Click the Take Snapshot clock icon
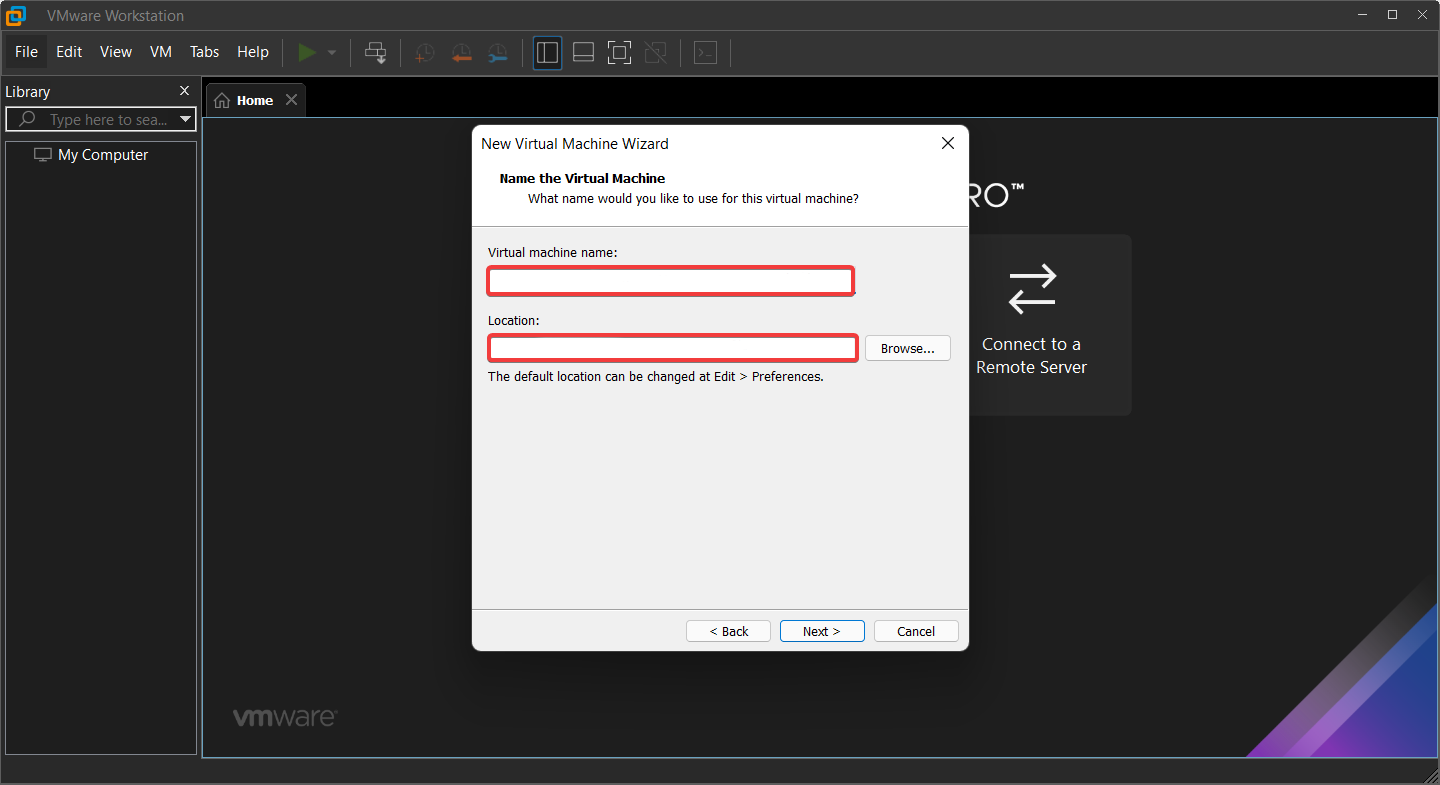1440x785 pixels. 425,53
